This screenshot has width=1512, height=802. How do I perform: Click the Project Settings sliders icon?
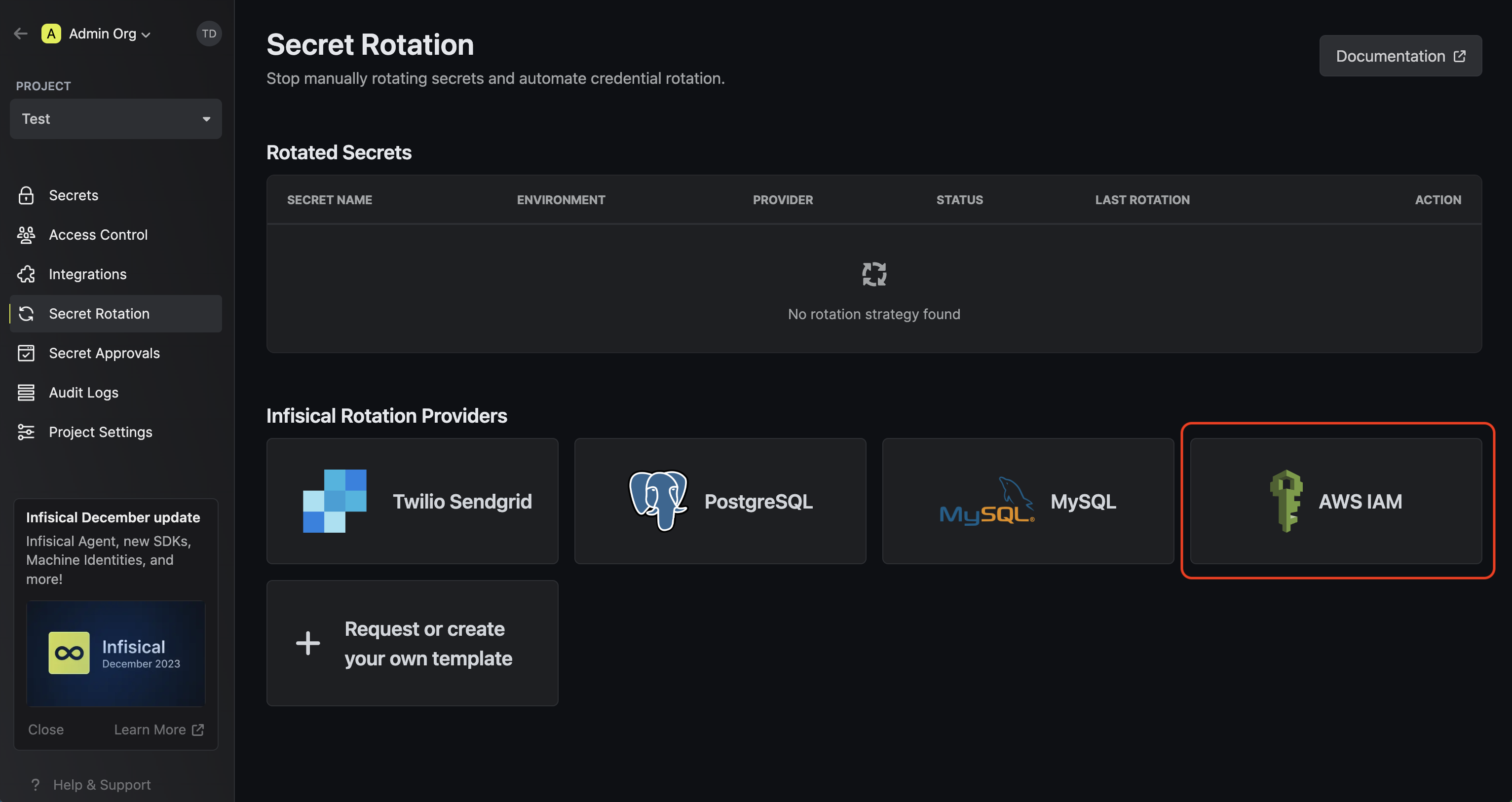[x=26, y=432]
